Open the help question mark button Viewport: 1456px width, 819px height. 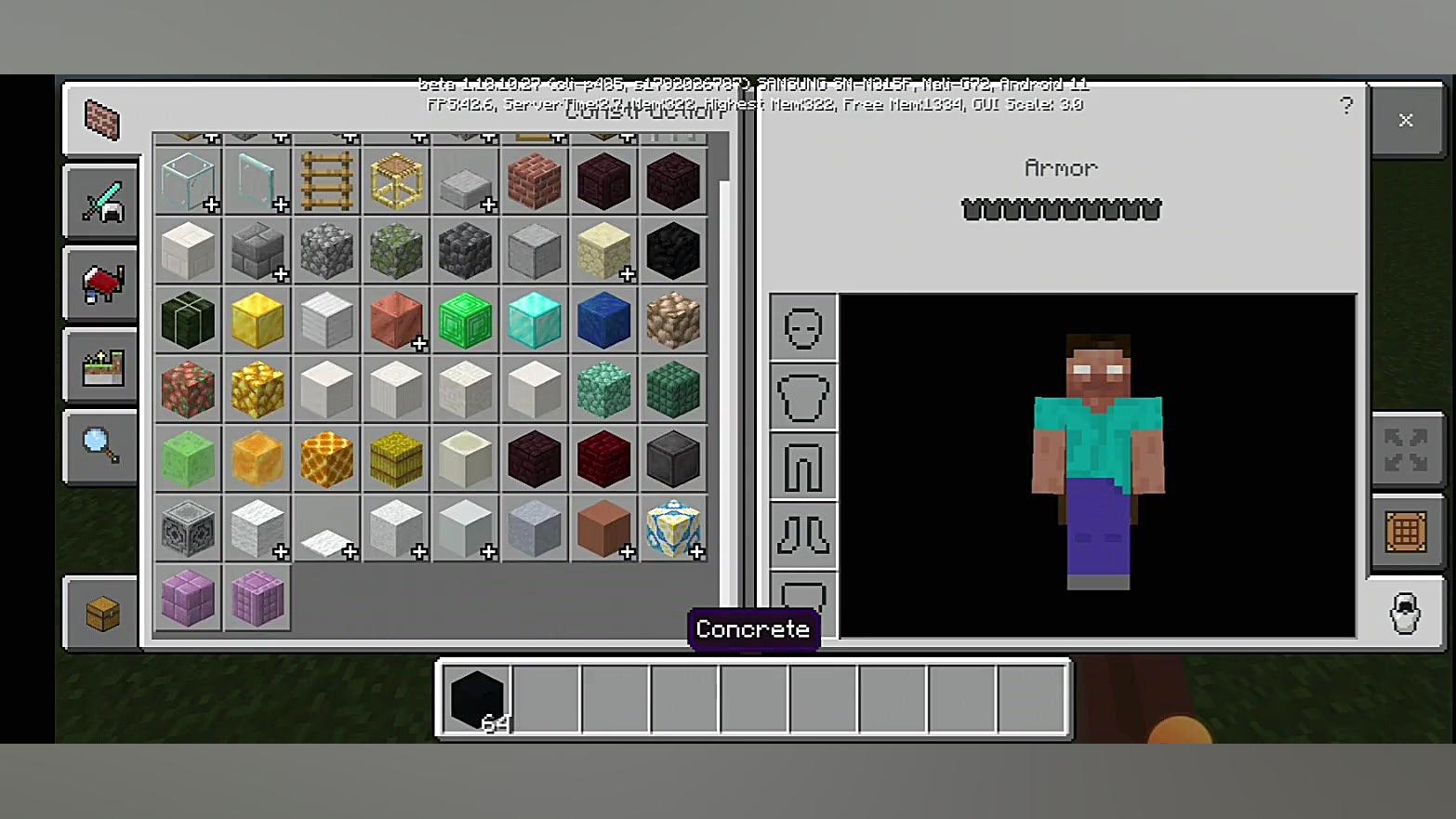tap(1345, 105)
